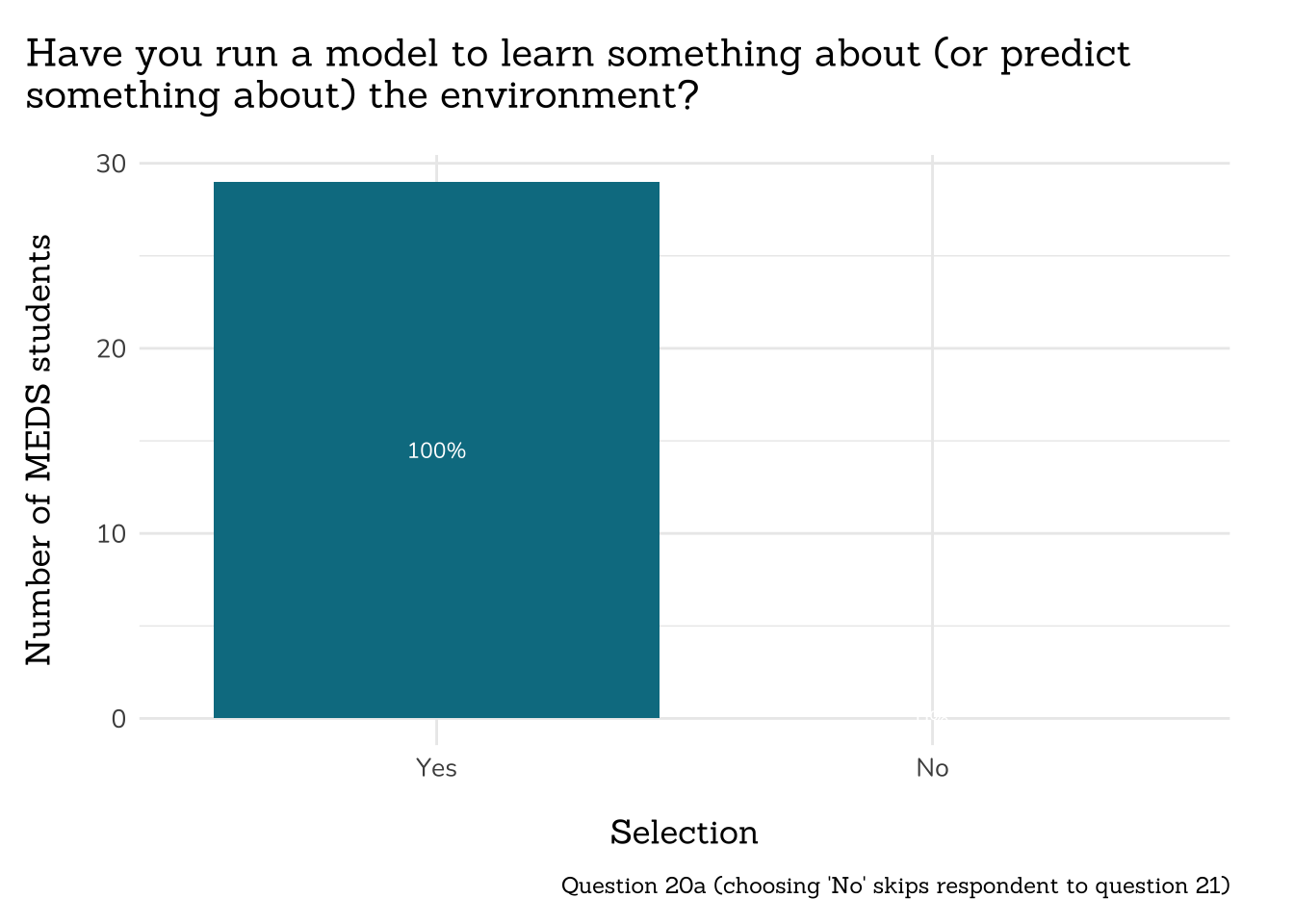Click the word "predict" in the title
Image resolution: width=1294 pixels, height=924 pixels.
pos(1065,54)
